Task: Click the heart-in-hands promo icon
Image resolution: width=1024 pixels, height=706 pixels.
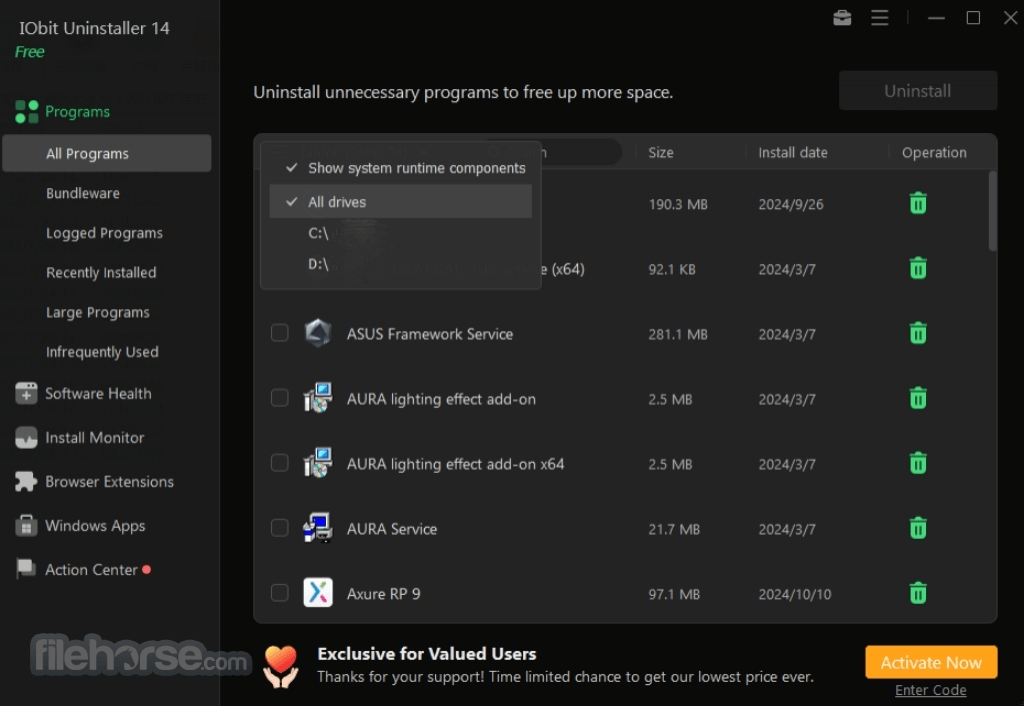Action: click(281, 666)
